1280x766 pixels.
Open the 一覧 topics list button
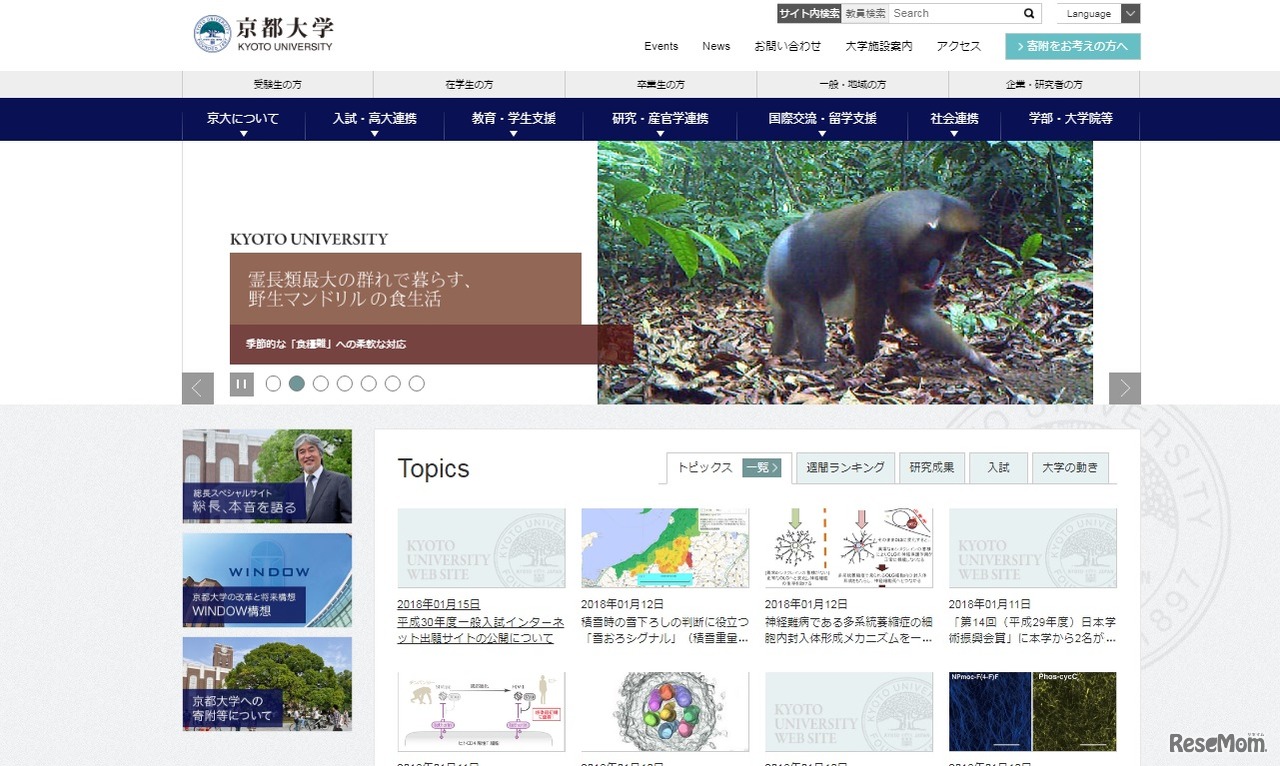tap(762, 467)
